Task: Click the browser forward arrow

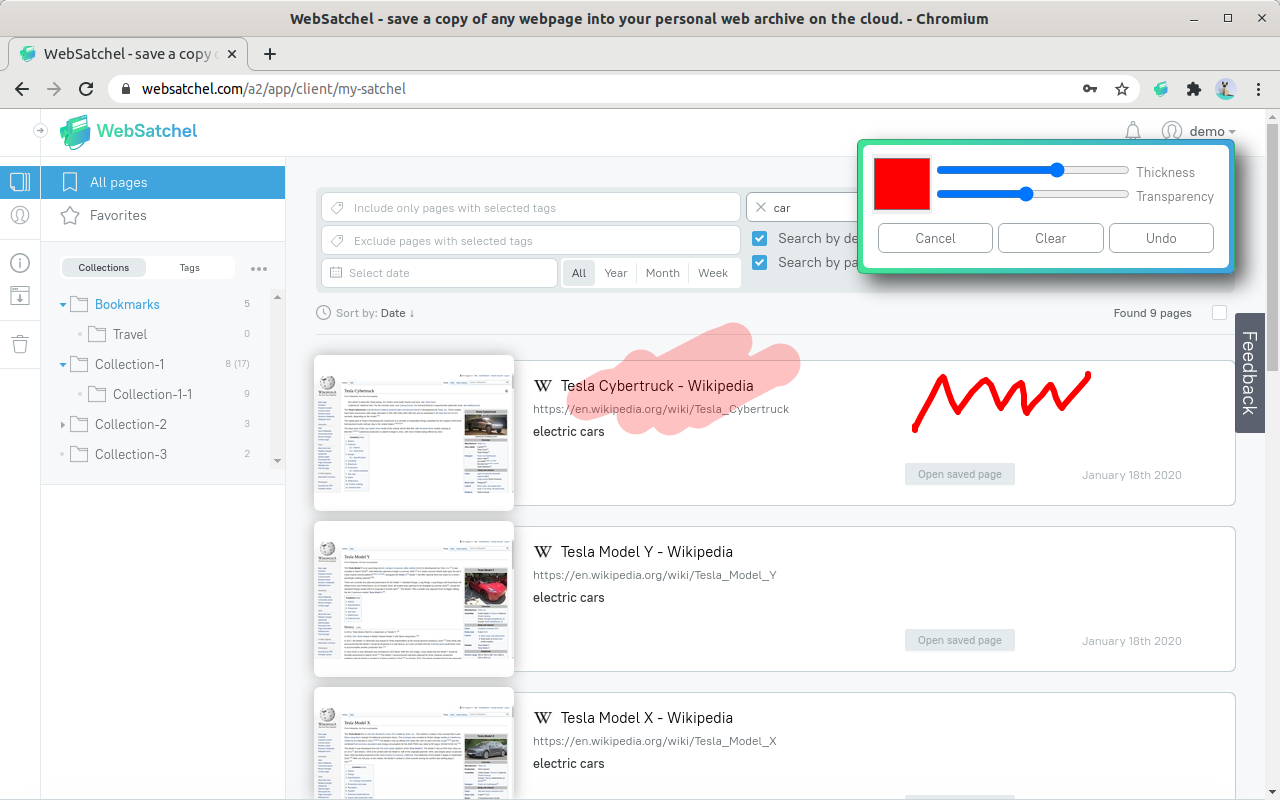Action: (54, 89)
